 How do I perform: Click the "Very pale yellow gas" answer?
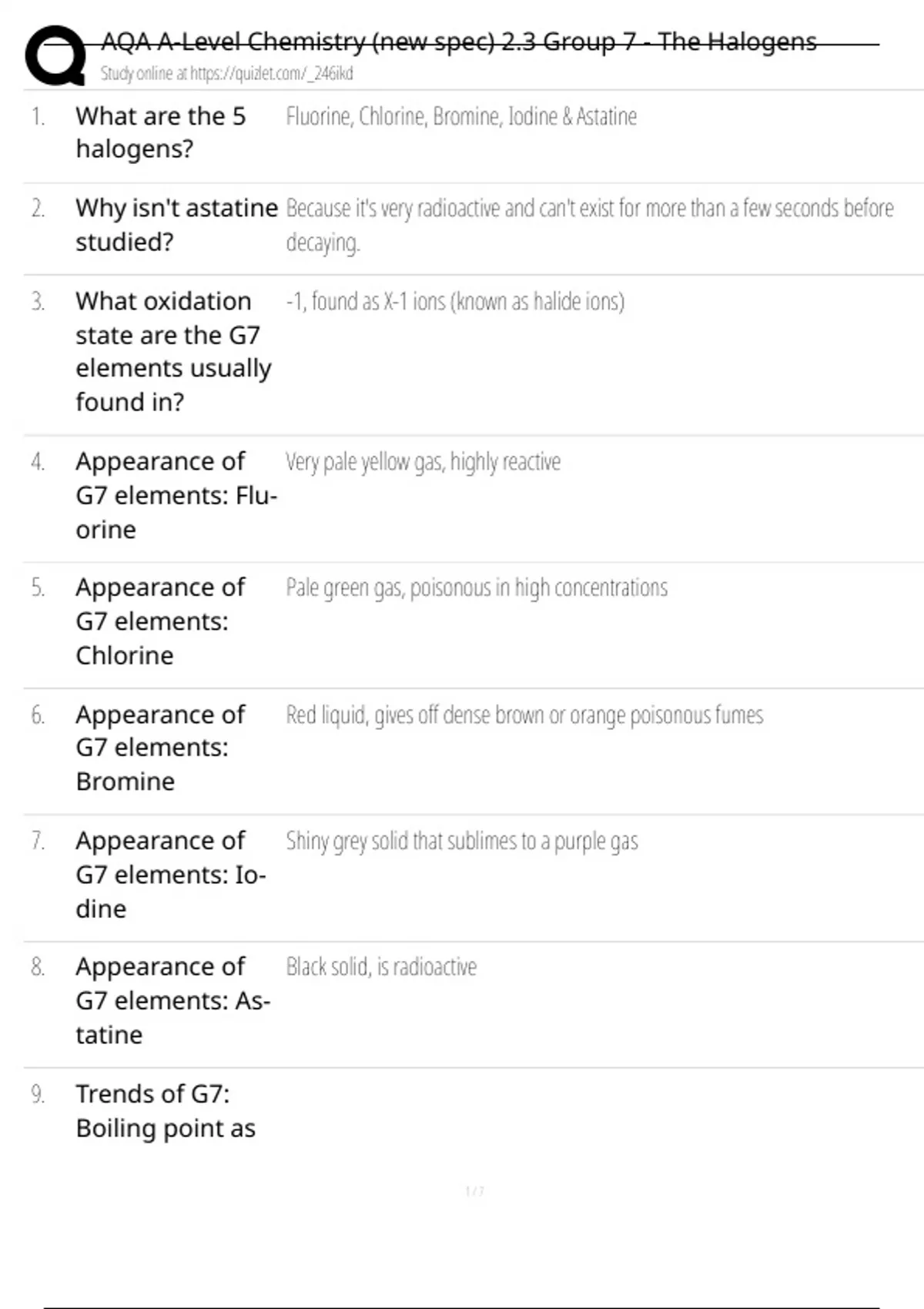(423, 462)
